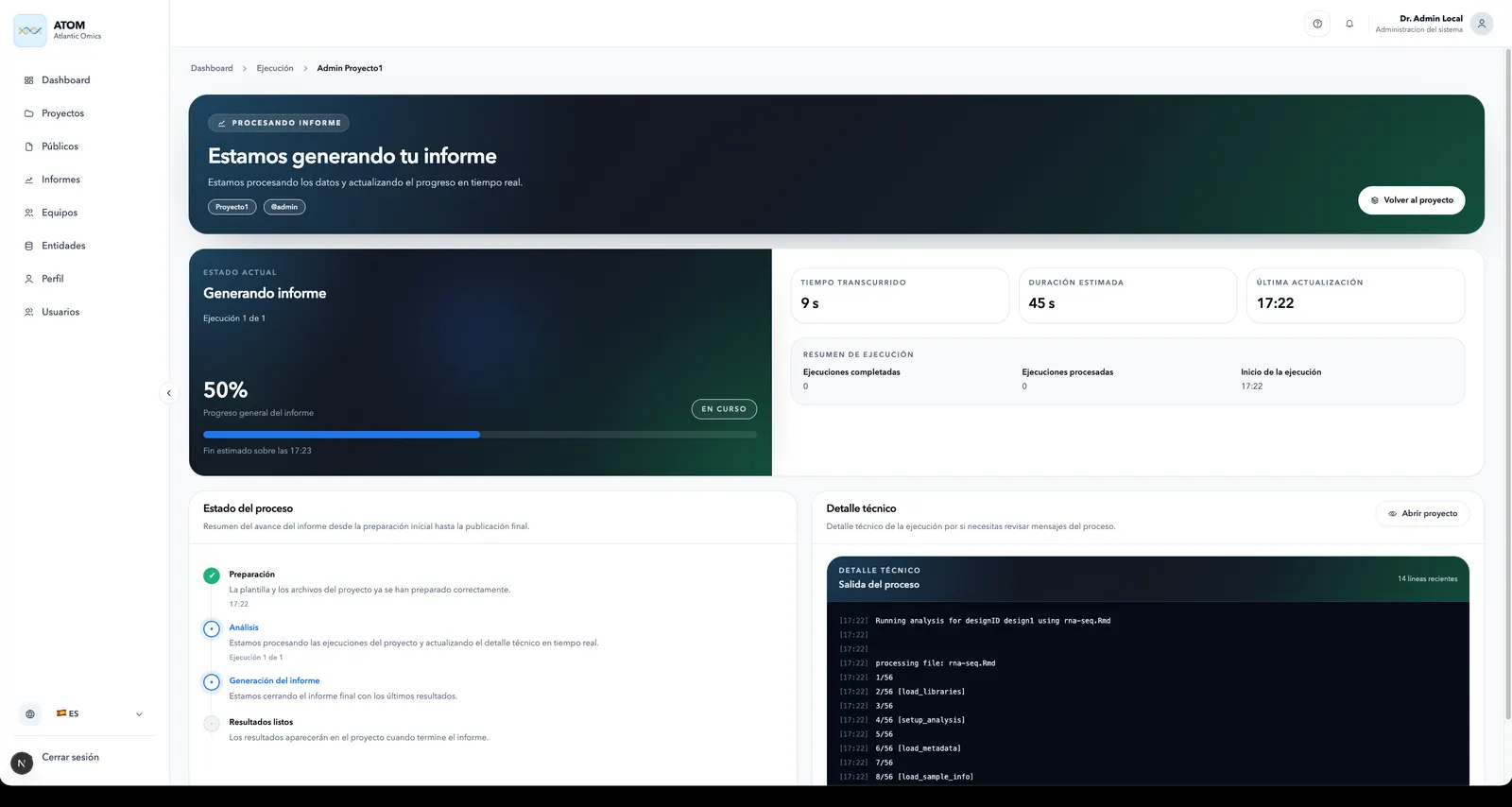The image size is (1512, 807).
Task: Open the notifications bell icon
Action: tap(1349, 24)
